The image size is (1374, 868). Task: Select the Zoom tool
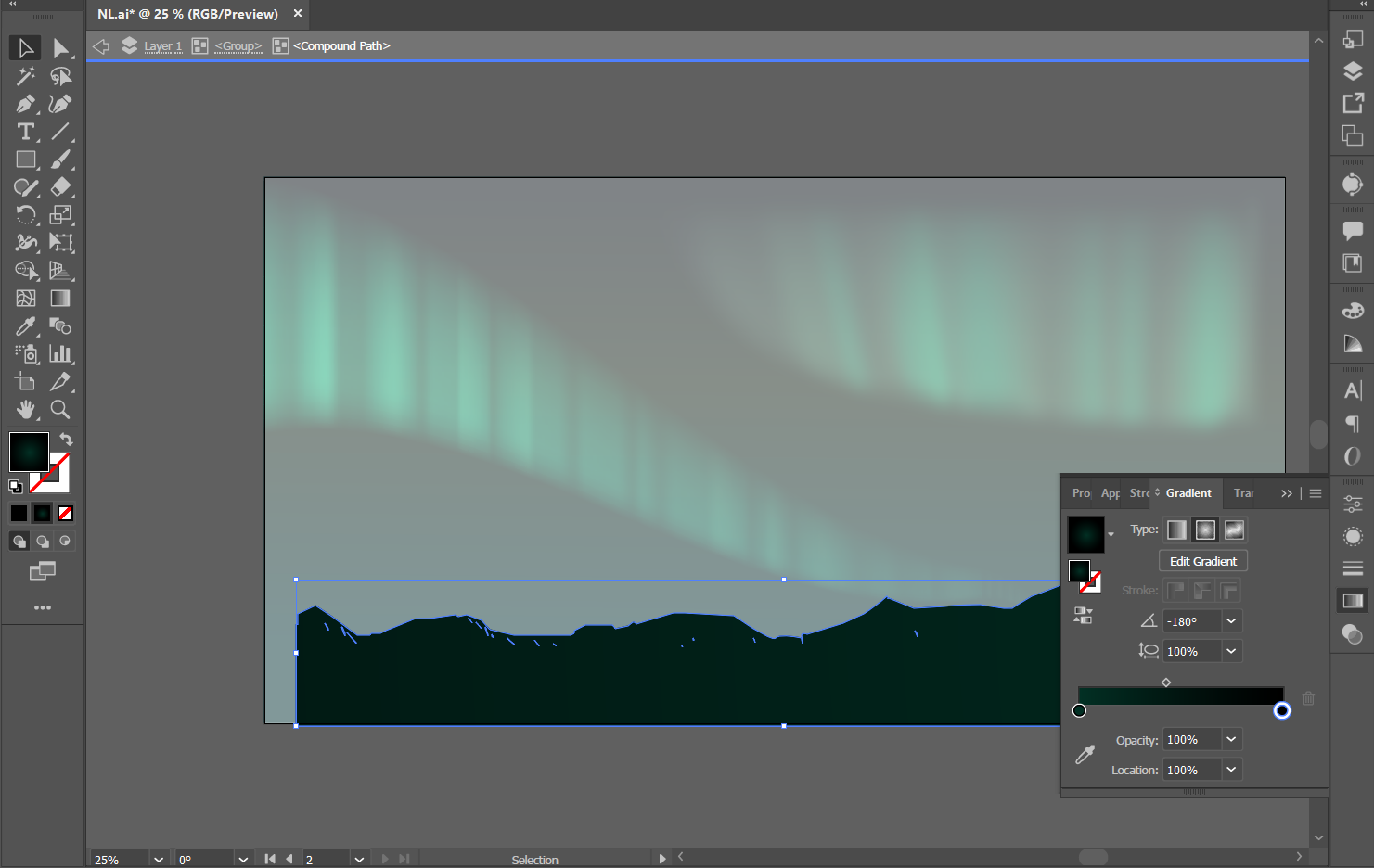(60, 410)
